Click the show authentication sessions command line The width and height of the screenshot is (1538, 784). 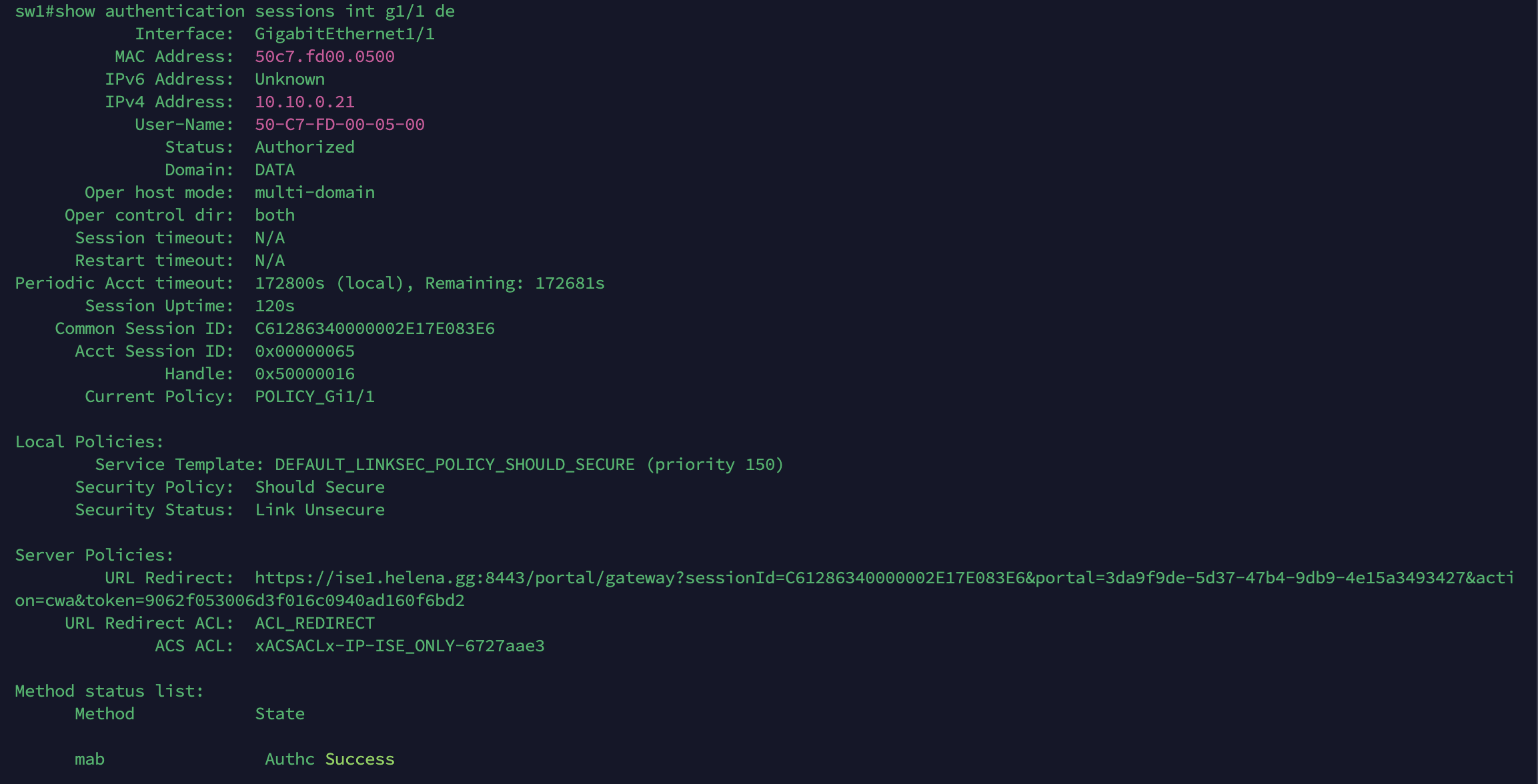[235, 11]
